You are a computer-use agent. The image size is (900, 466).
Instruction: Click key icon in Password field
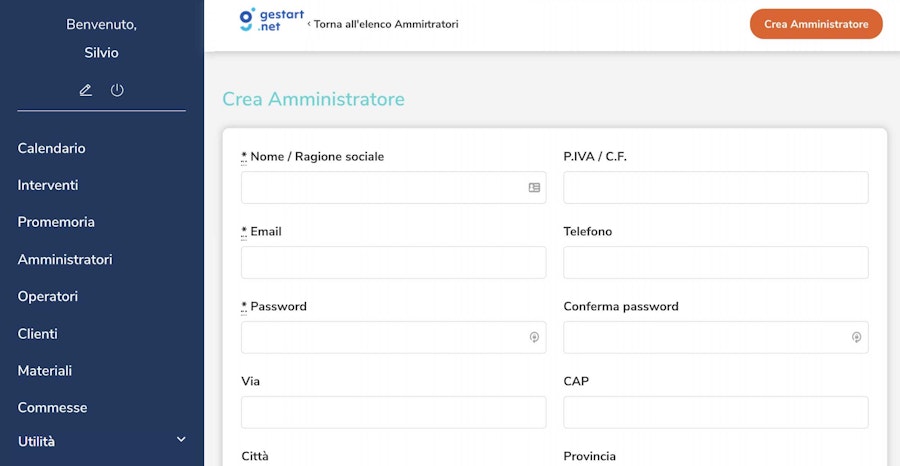coord(534,337)
